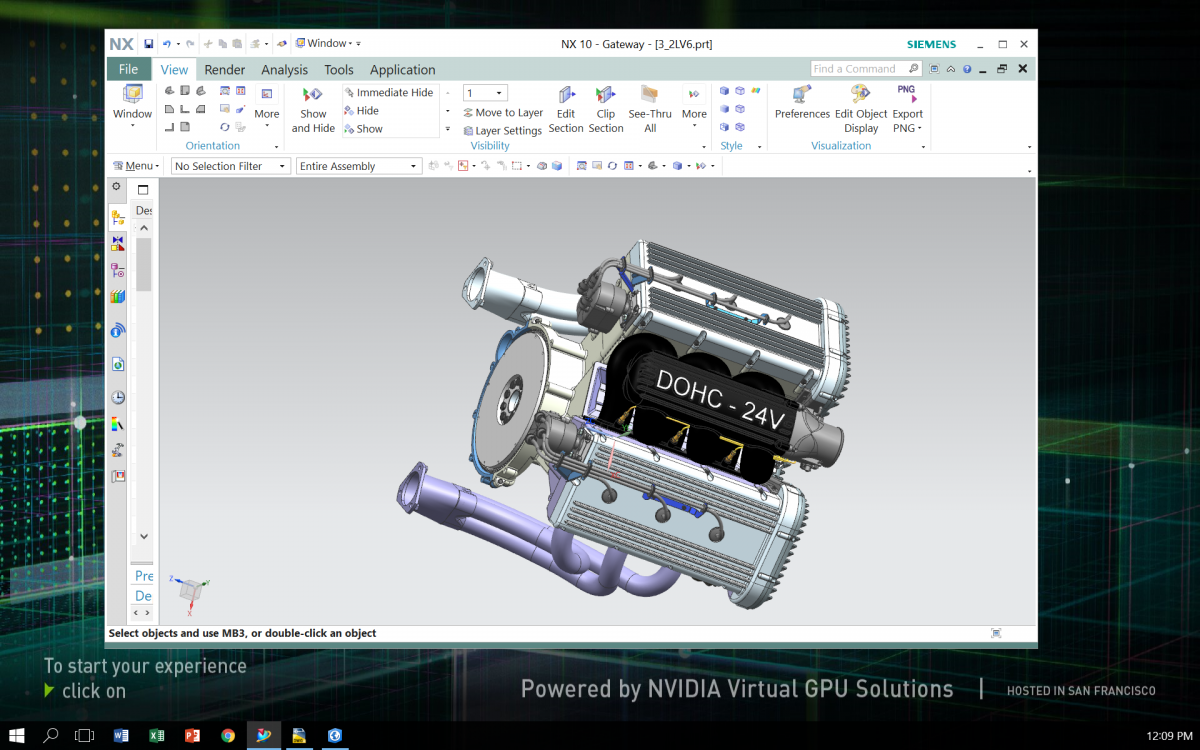Switch to the Tools tab
The width and height of the screenshot is (1200, 750).
click(339, 69)
